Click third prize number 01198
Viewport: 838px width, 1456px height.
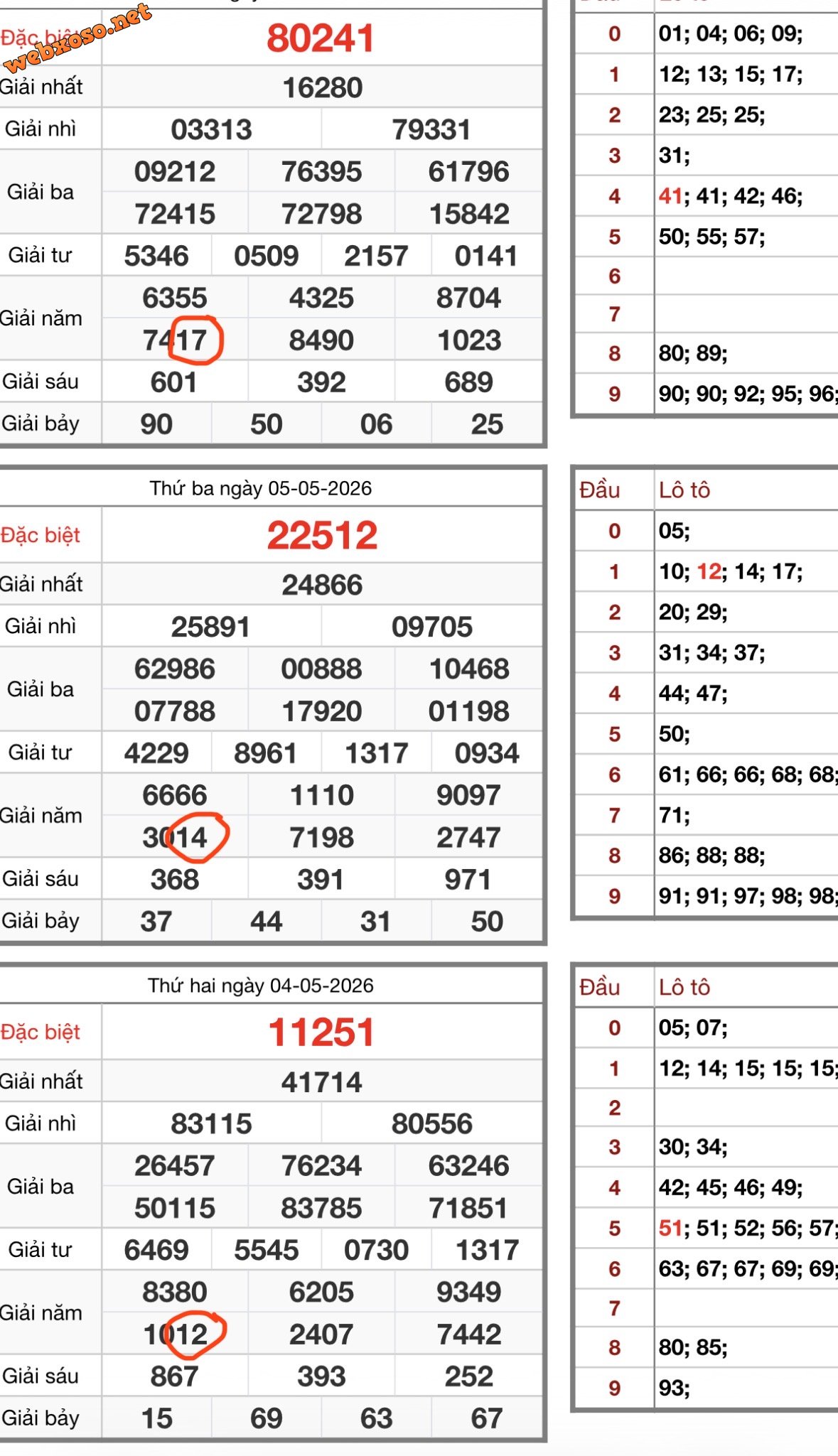point(469,711)
